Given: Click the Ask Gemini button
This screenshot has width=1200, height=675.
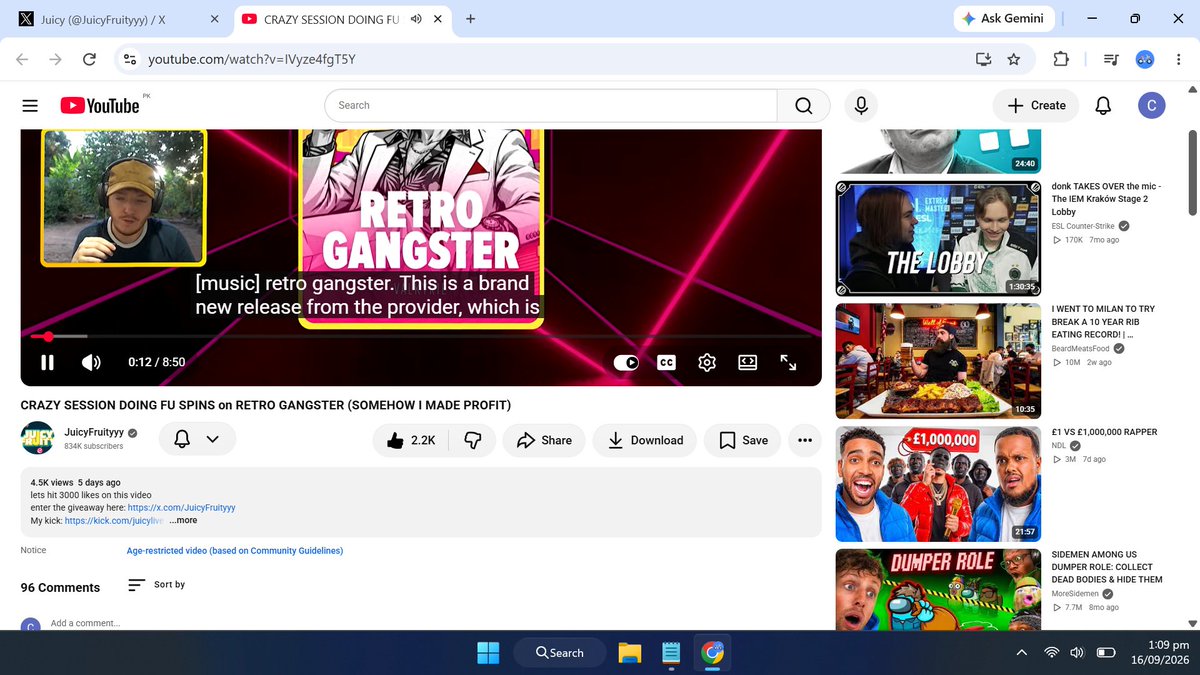Looking at the screenshot, I should tap(1002, 18).
